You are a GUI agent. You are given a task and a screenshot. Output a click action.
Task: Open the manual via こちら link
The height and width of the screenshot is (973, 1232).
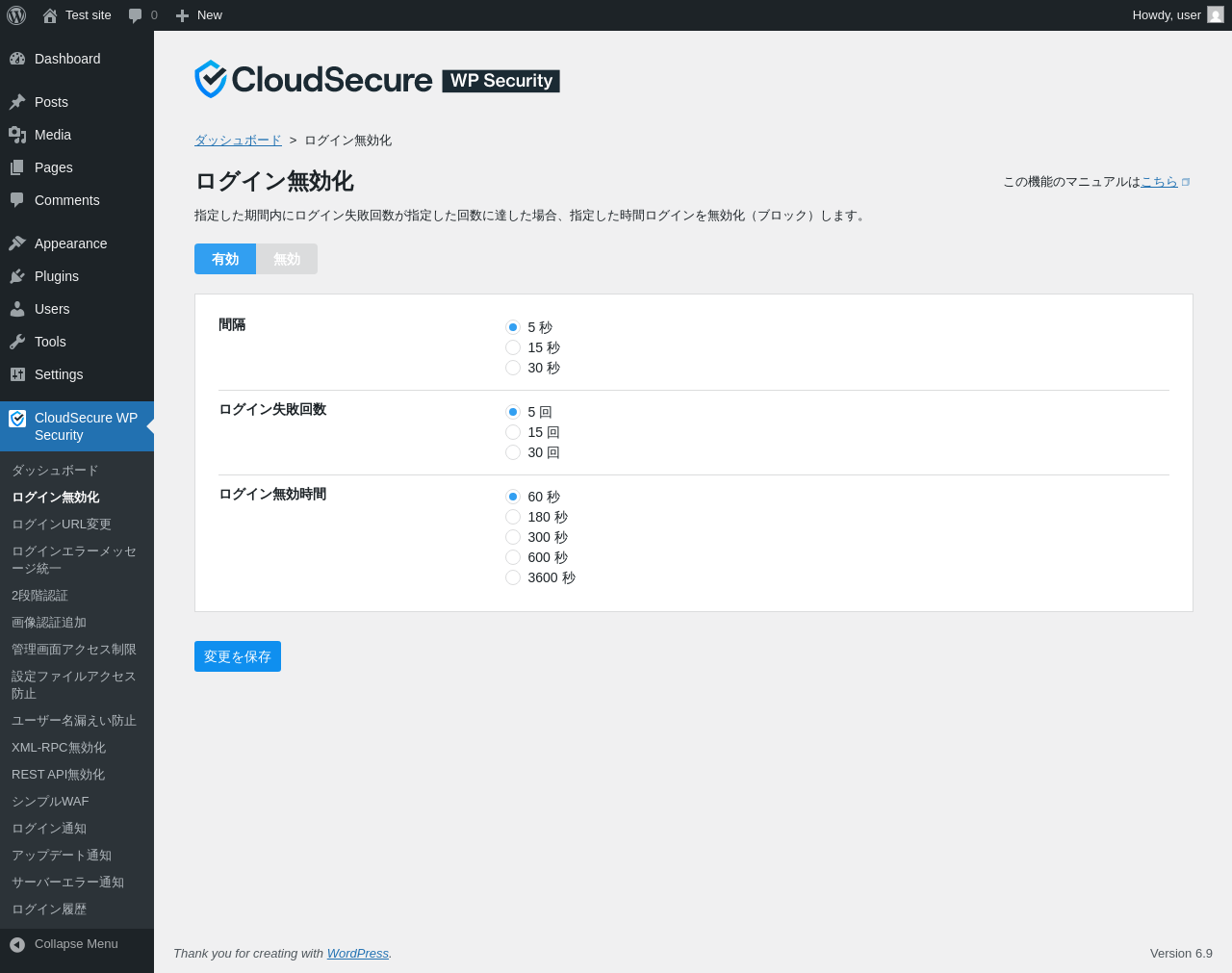tap(1159, 182)
